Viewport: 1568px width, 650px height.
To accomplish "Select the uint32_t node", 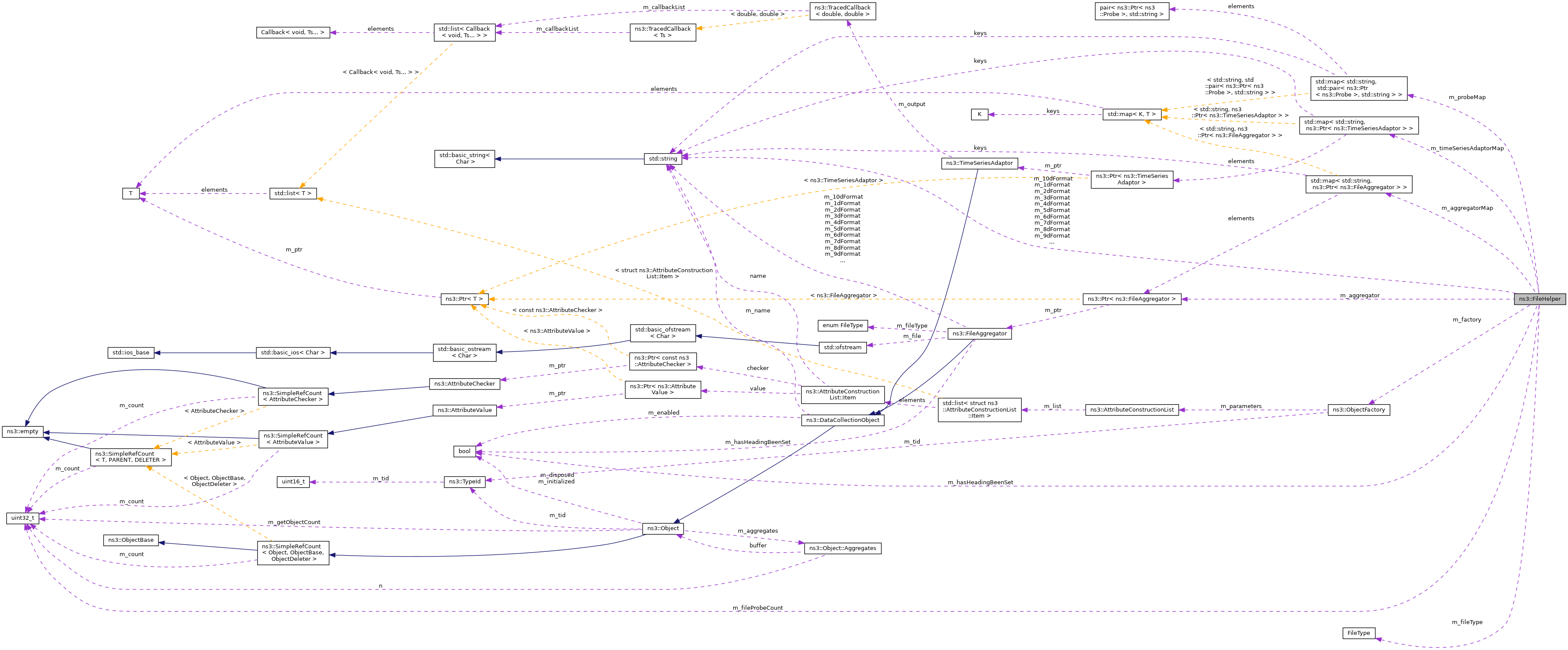I will tap(23, 518).
